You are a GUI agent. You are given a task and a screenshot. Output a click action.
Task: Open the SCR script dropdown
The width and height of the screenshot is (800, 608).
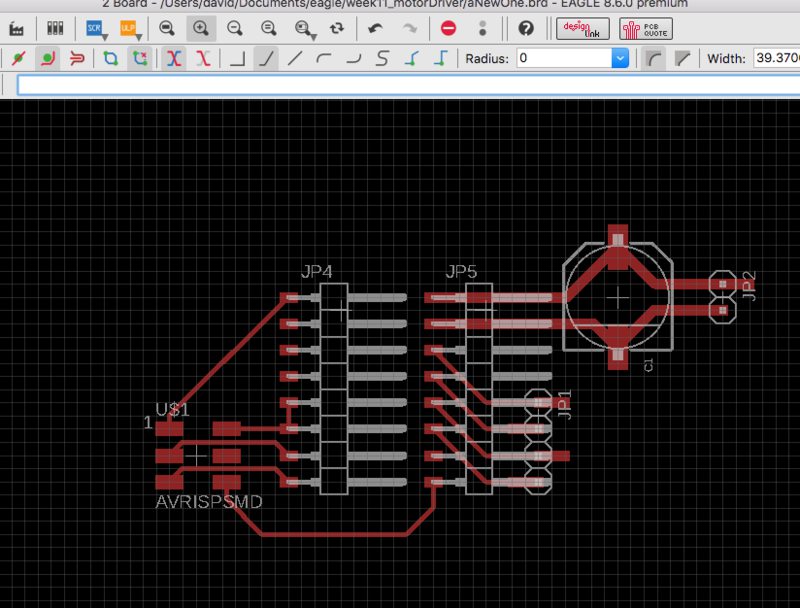pyautogui.click(x=97, y=28)
